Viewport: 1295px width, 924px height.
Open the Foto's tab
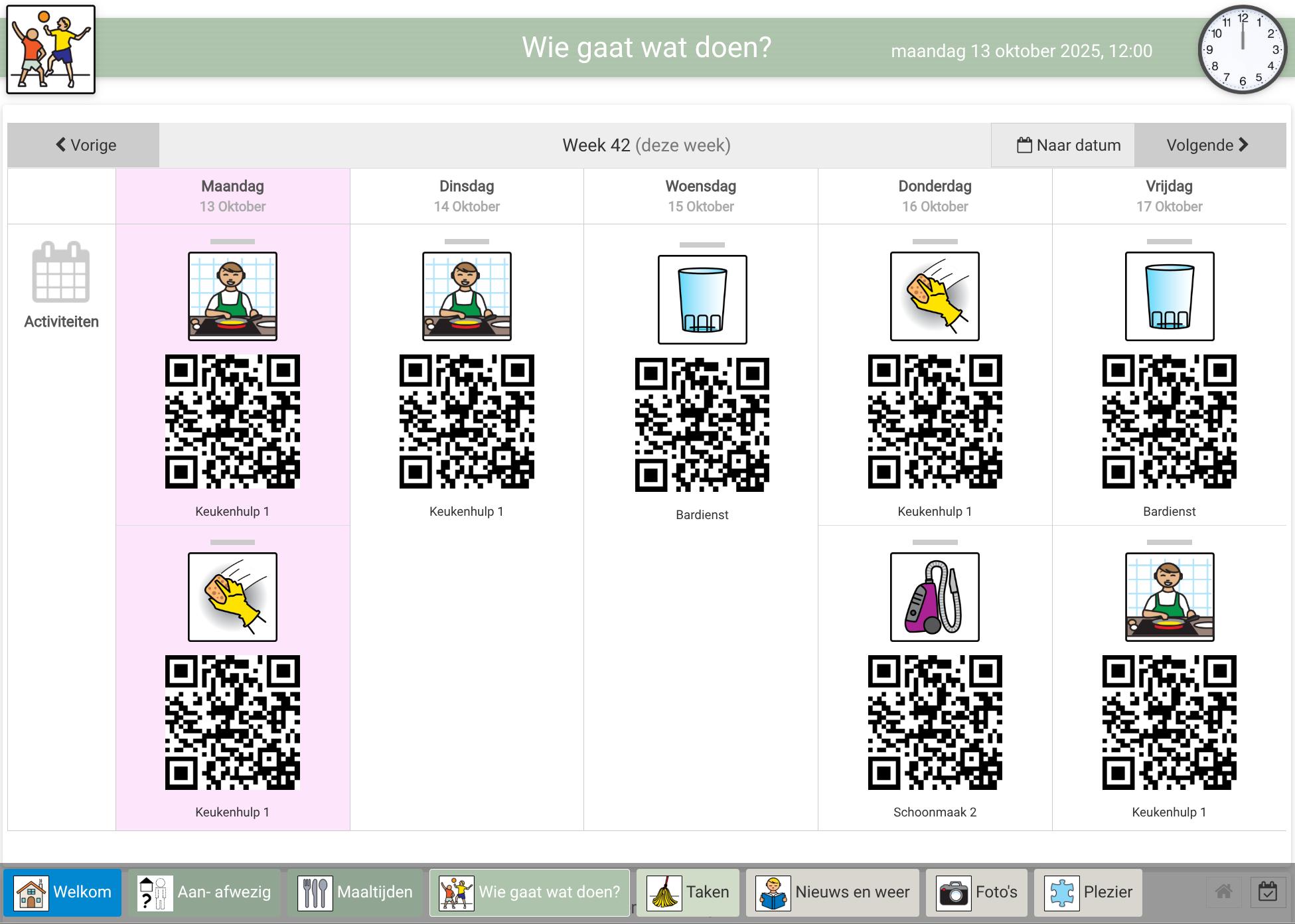(976, 892)
